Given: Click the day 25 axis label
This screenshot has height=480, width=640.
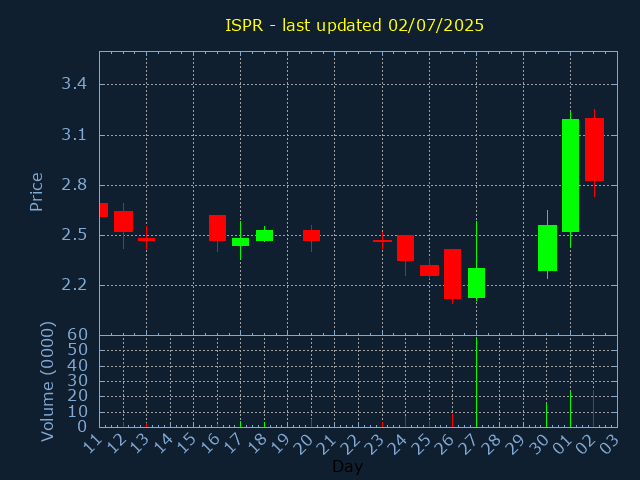Looking at the screenshot, I should [423, 443].
